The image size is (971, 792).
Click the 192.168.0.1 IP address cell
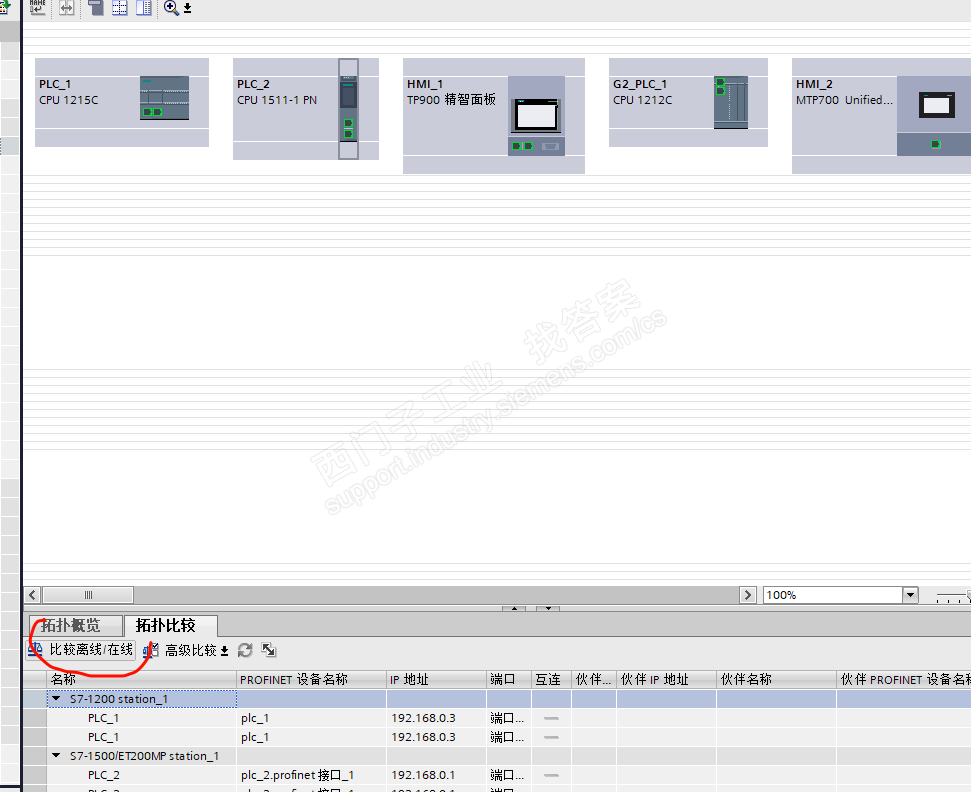(437, 775)
